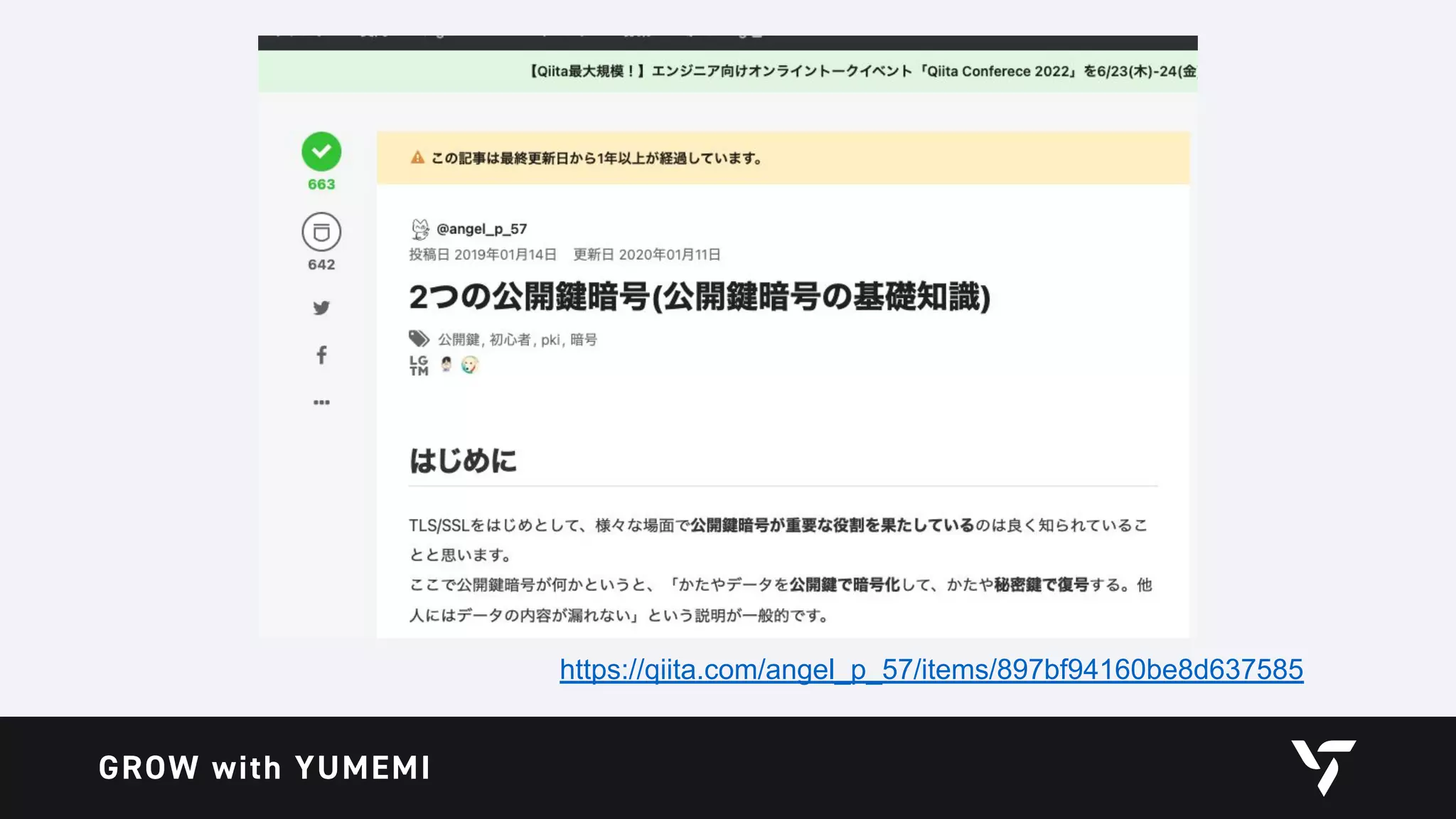Click the tag icon beside 公開鍵
Image resolution: width=1456 pixels, height=819 pixels.
click(419, 338)
